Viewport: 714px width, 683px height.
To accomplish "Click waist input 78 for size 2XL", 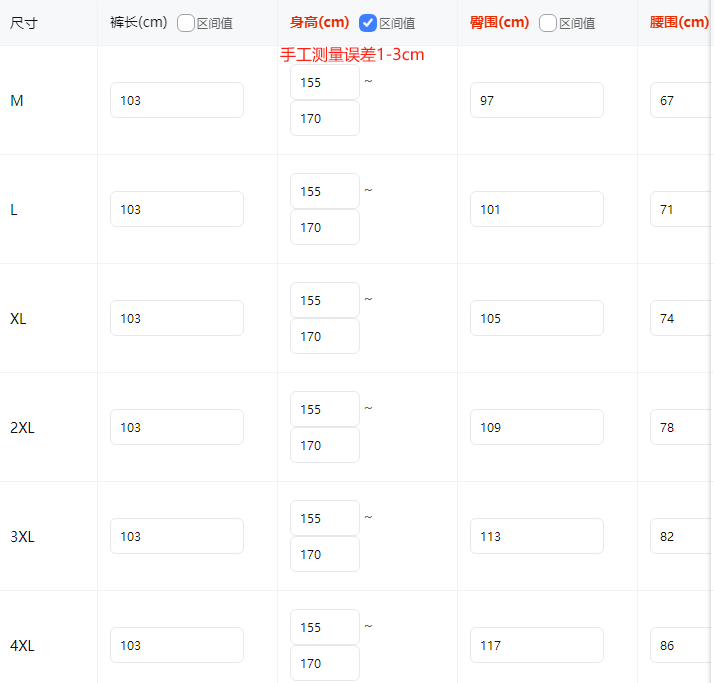I will [681, 427].
